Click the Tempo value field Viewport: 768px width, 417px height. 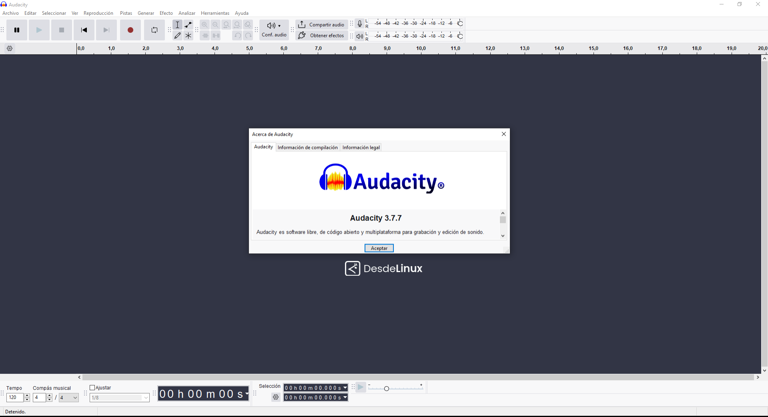point(14,398)
